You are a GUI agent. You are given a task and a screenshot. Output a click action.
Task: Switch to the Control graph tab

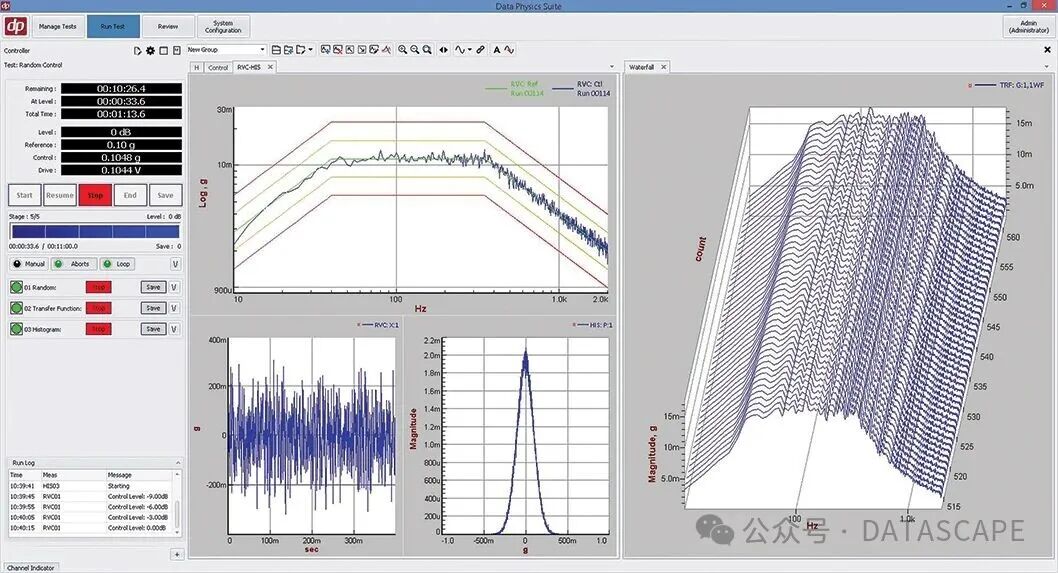point(218,67)
